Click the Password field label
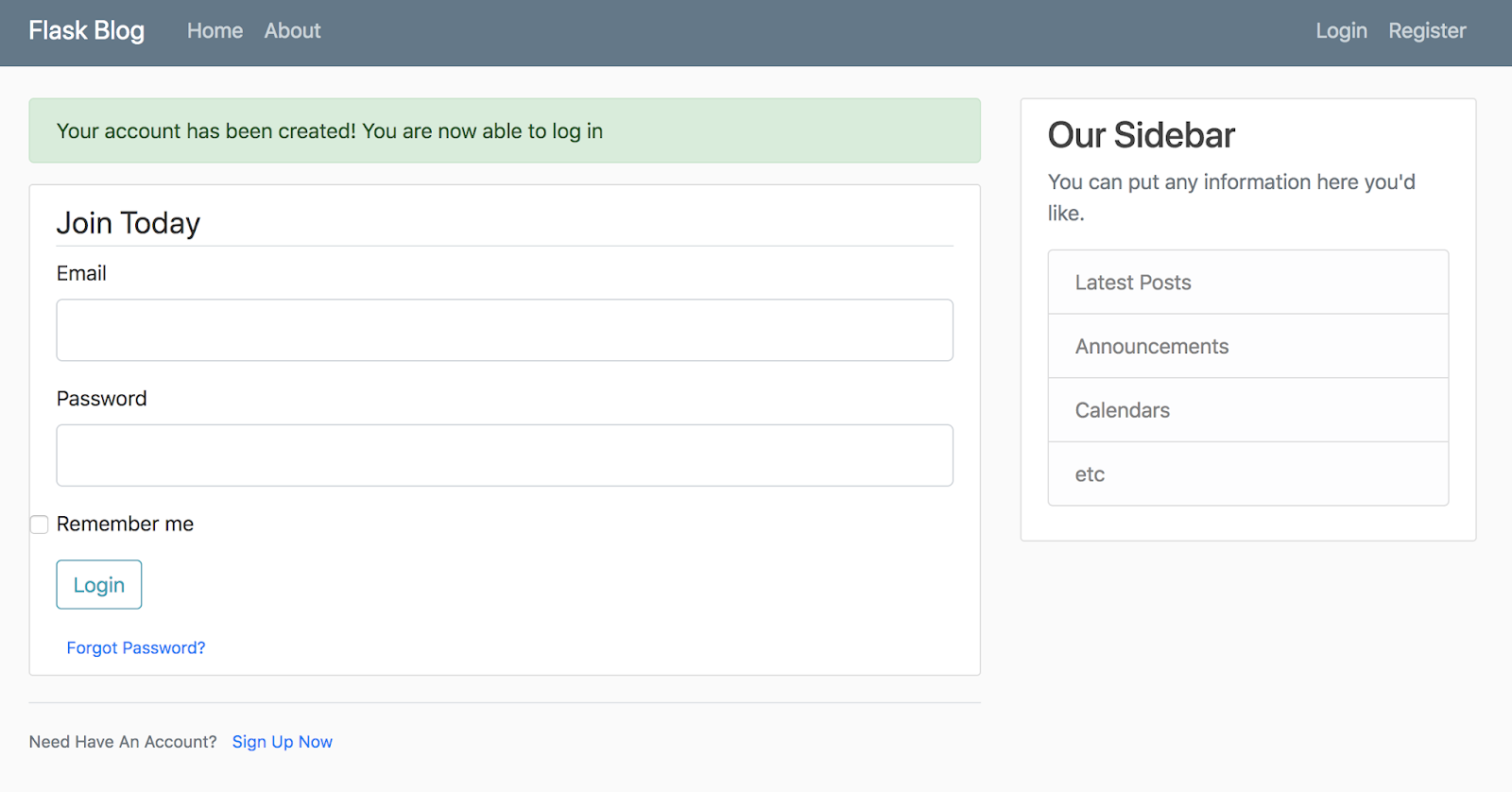Screen dimensions: 1512x792 102,399
